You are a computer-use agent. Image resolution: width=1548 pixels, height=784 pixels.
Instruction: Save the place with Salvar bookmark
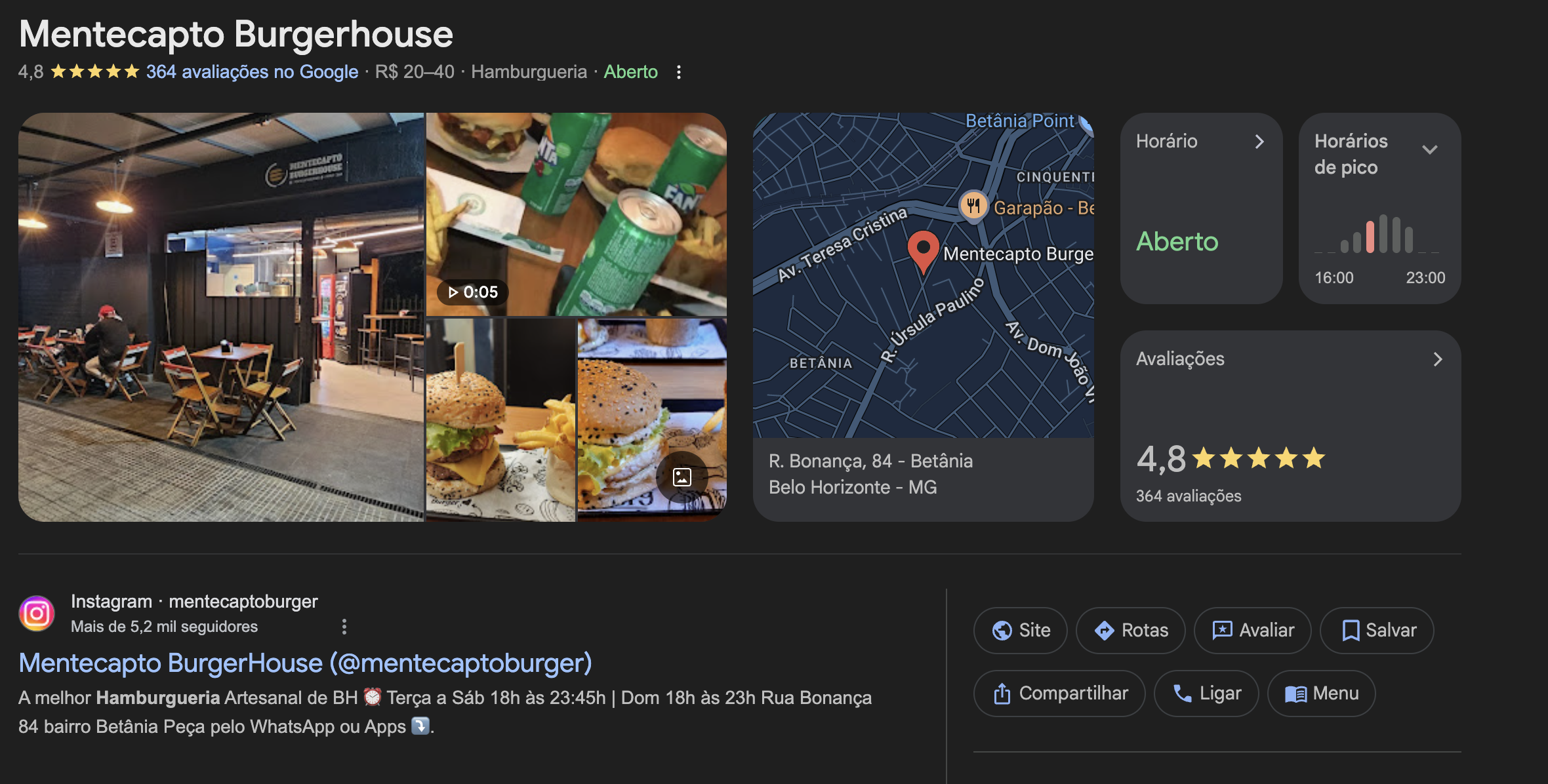tap(1377, 631)
